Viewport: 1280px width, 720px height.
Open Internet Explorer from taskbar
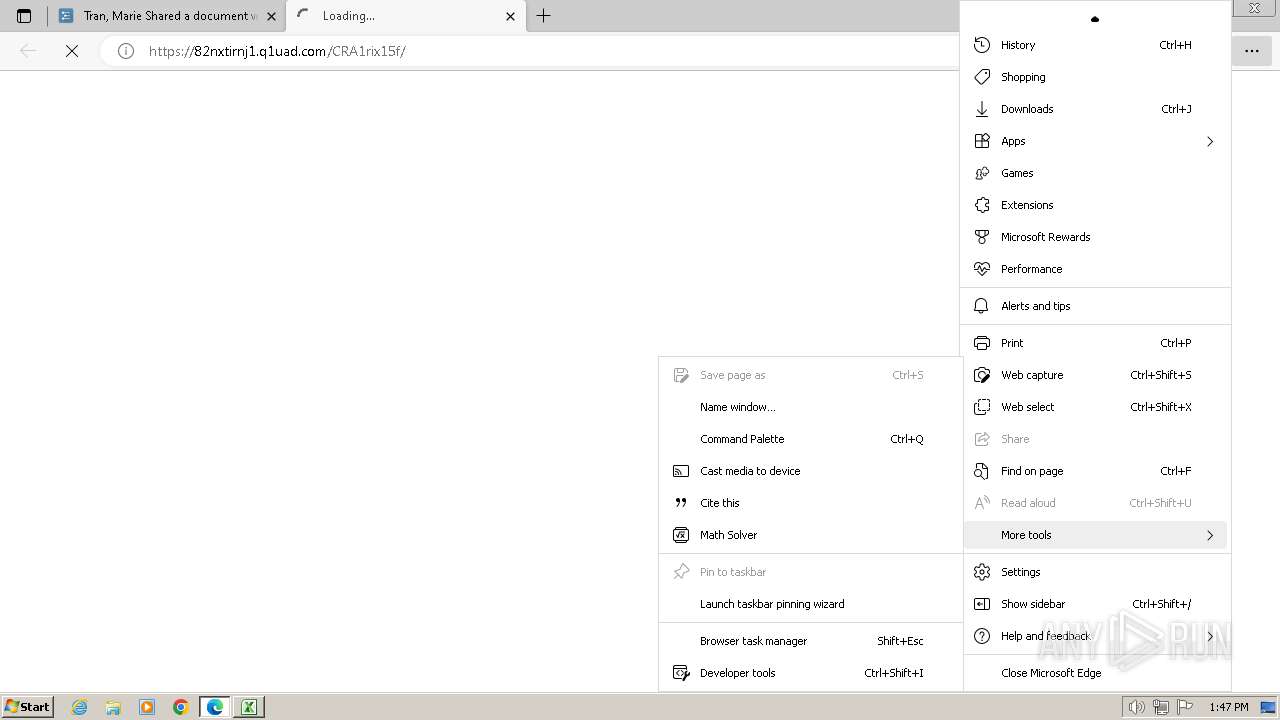pyautogui.click(x=80, y=707)
